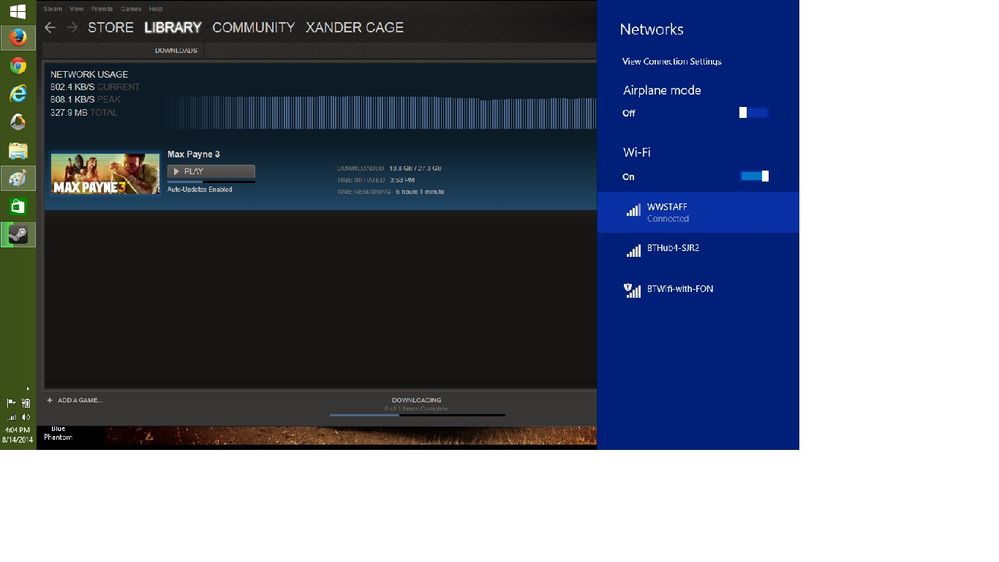Image resolution: width=999 pixels, height=562 pixels.
Task: Click the network signal tray icon
Action: (11, 417)
